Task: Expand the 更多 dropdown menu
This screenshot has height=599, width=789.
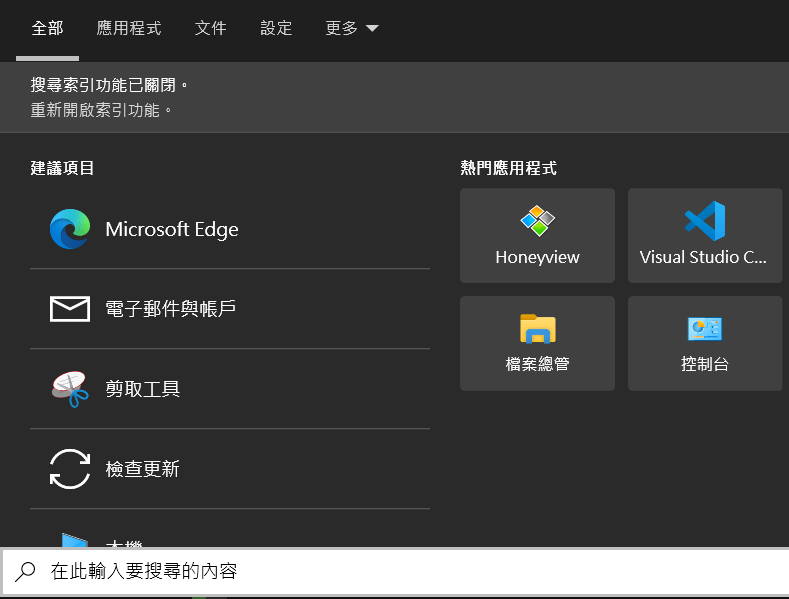Action: (352, 28)
